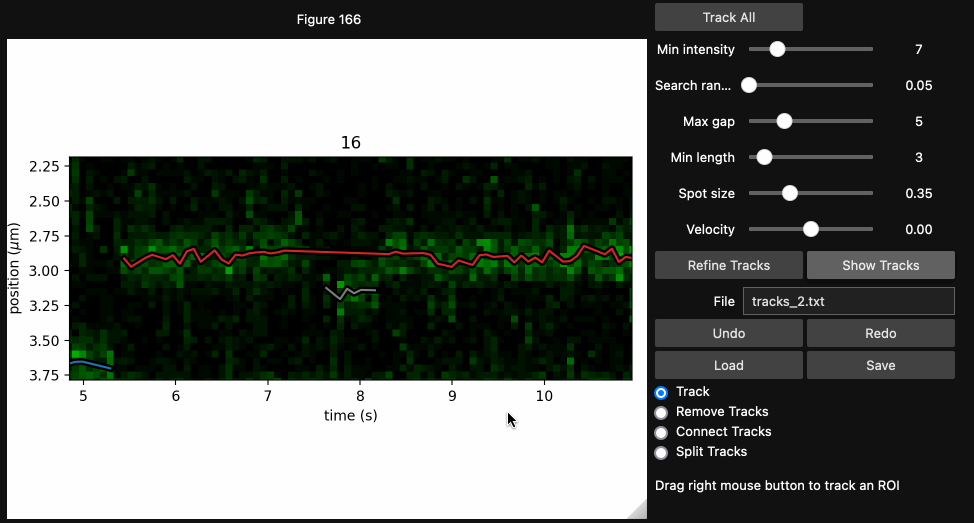The width and height of the screenshot is (974, 523).
Task: Click the Max gap slider handle
Action: click(x=785, y=121)
